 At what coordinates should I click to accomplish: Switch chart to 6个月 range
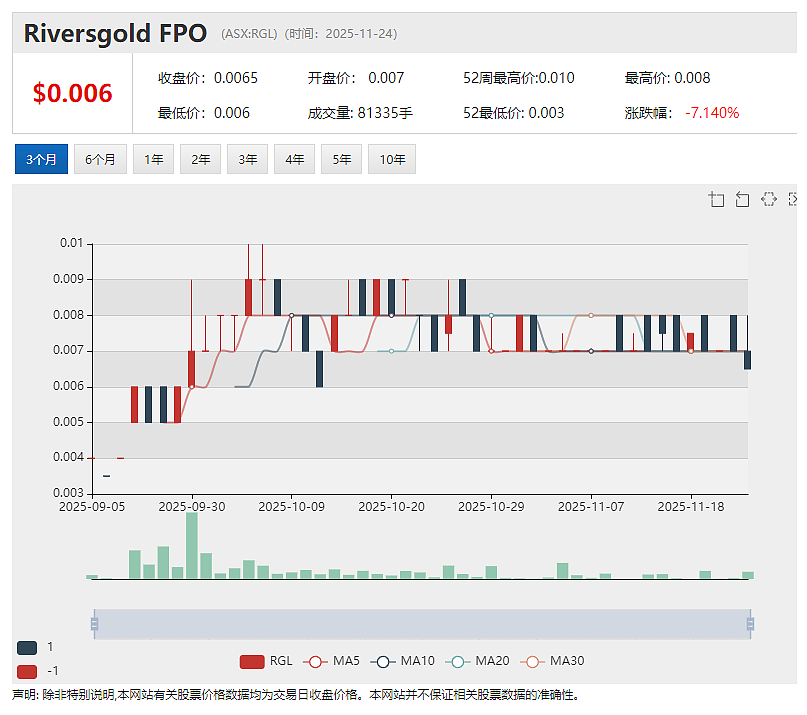pyautogui.click(x=100, y=159)
